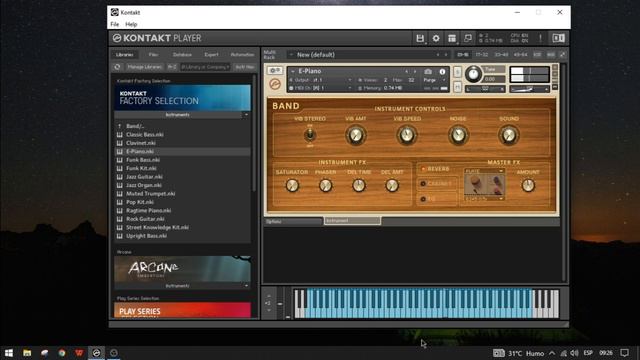
Task: Click the collapse rack arrows icon
Action: click(562, 55)
